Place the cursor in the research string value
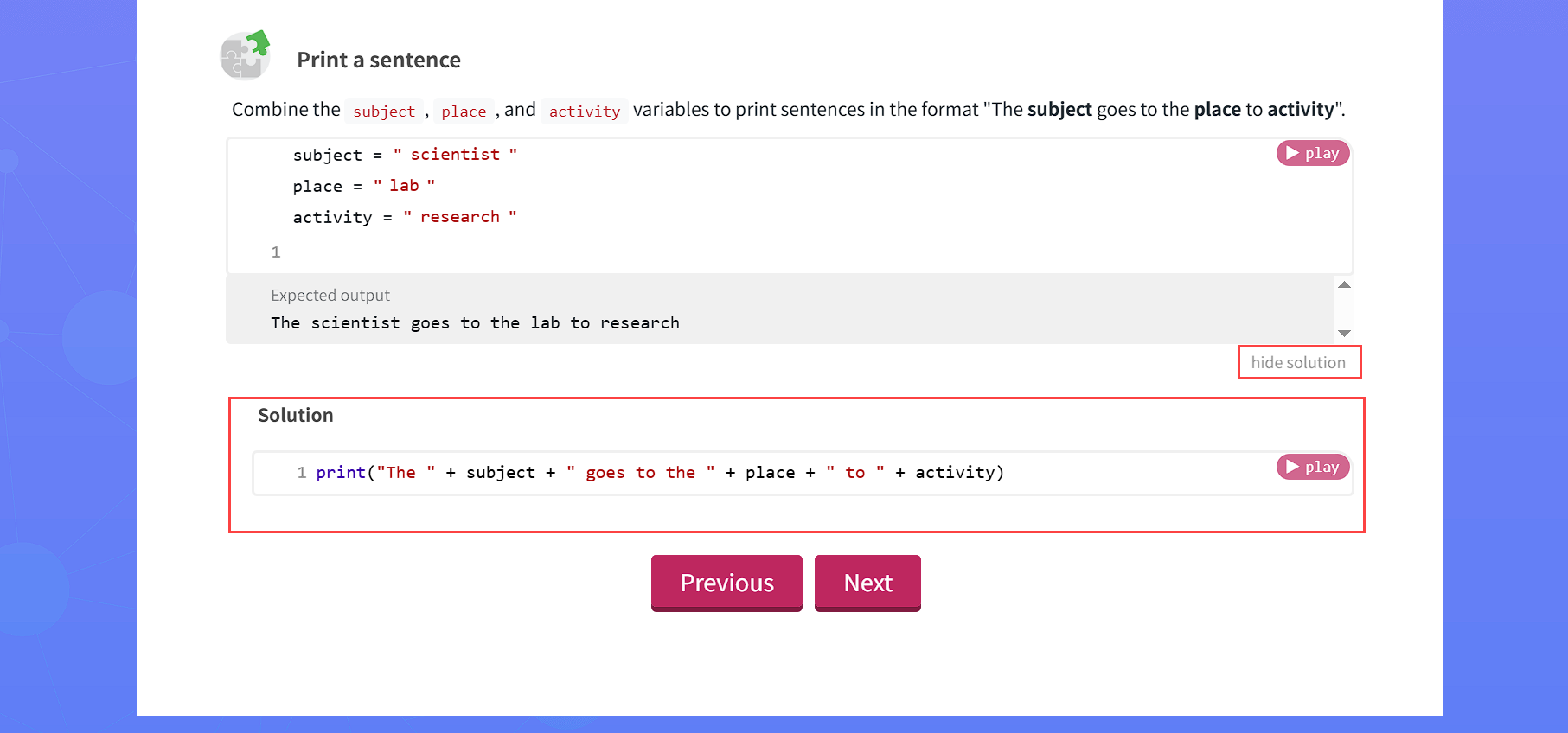 click(x=460, y=216)
